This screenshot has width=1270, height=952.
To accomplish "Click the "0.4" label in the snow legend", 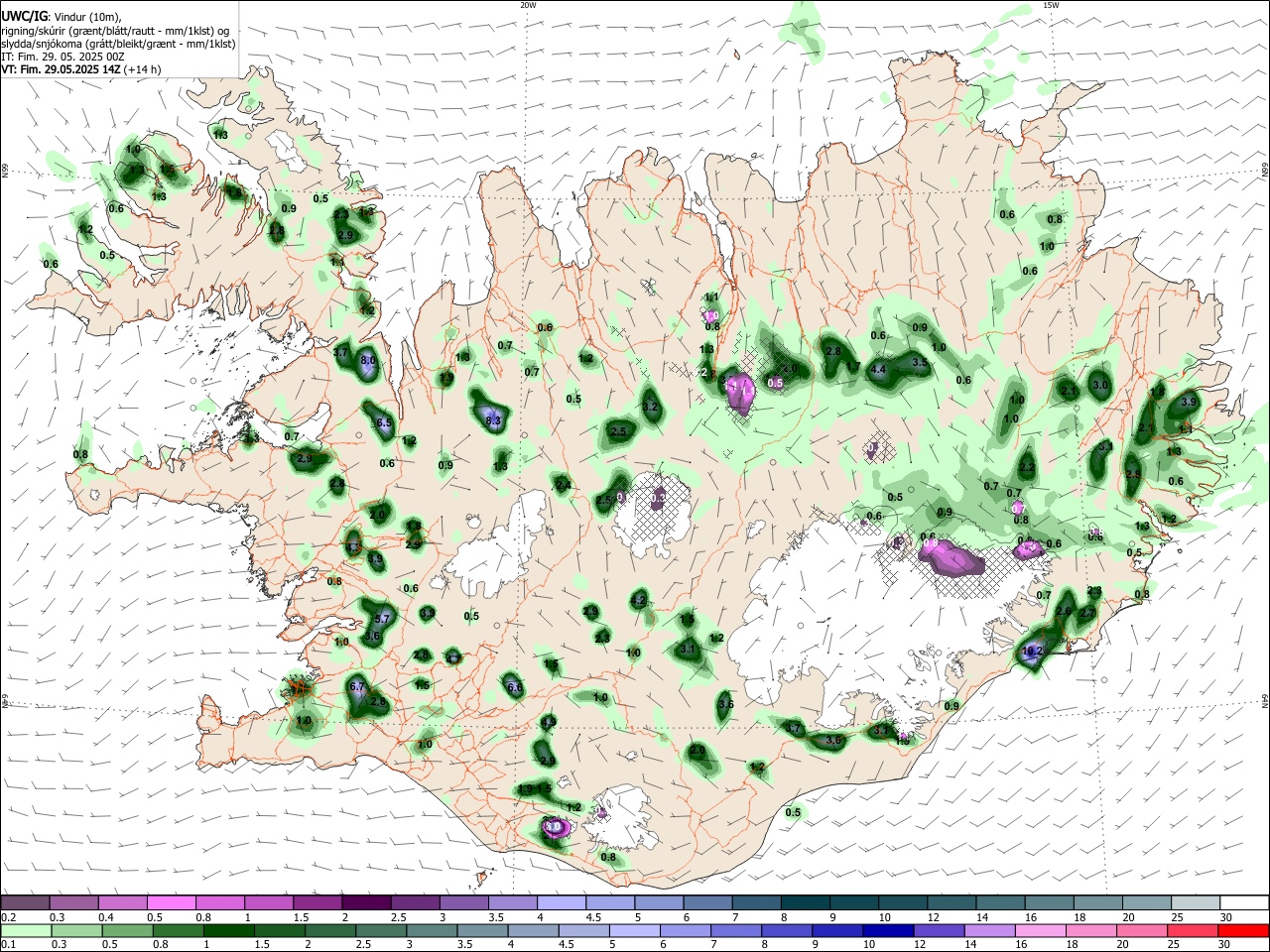I will point(106,917).
